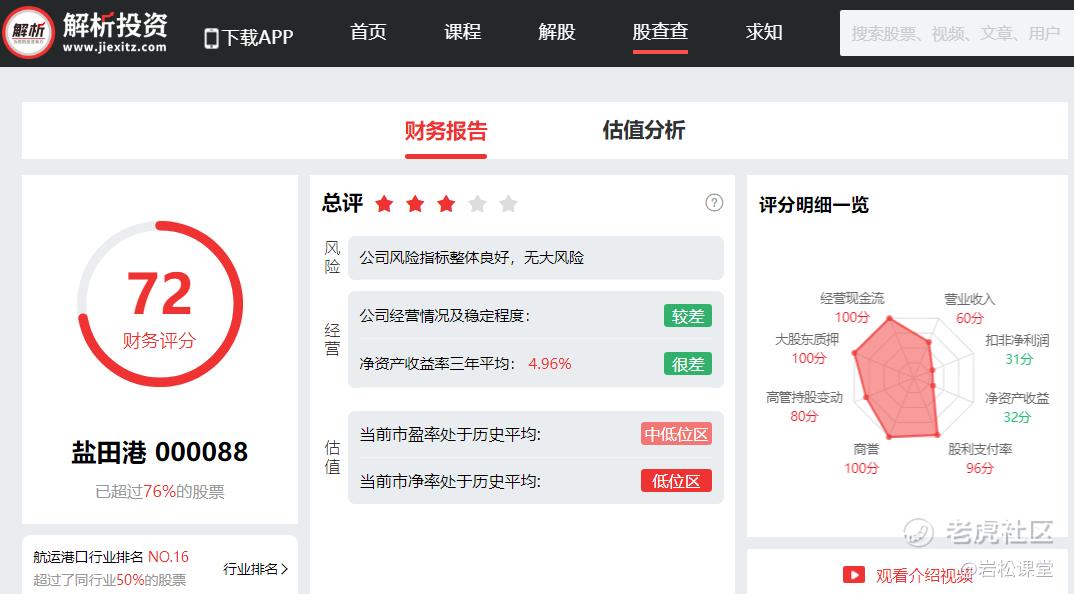The image size is (1074, 594).
Task: Open the 课程 nav item
Action: [x=462, y=32]
